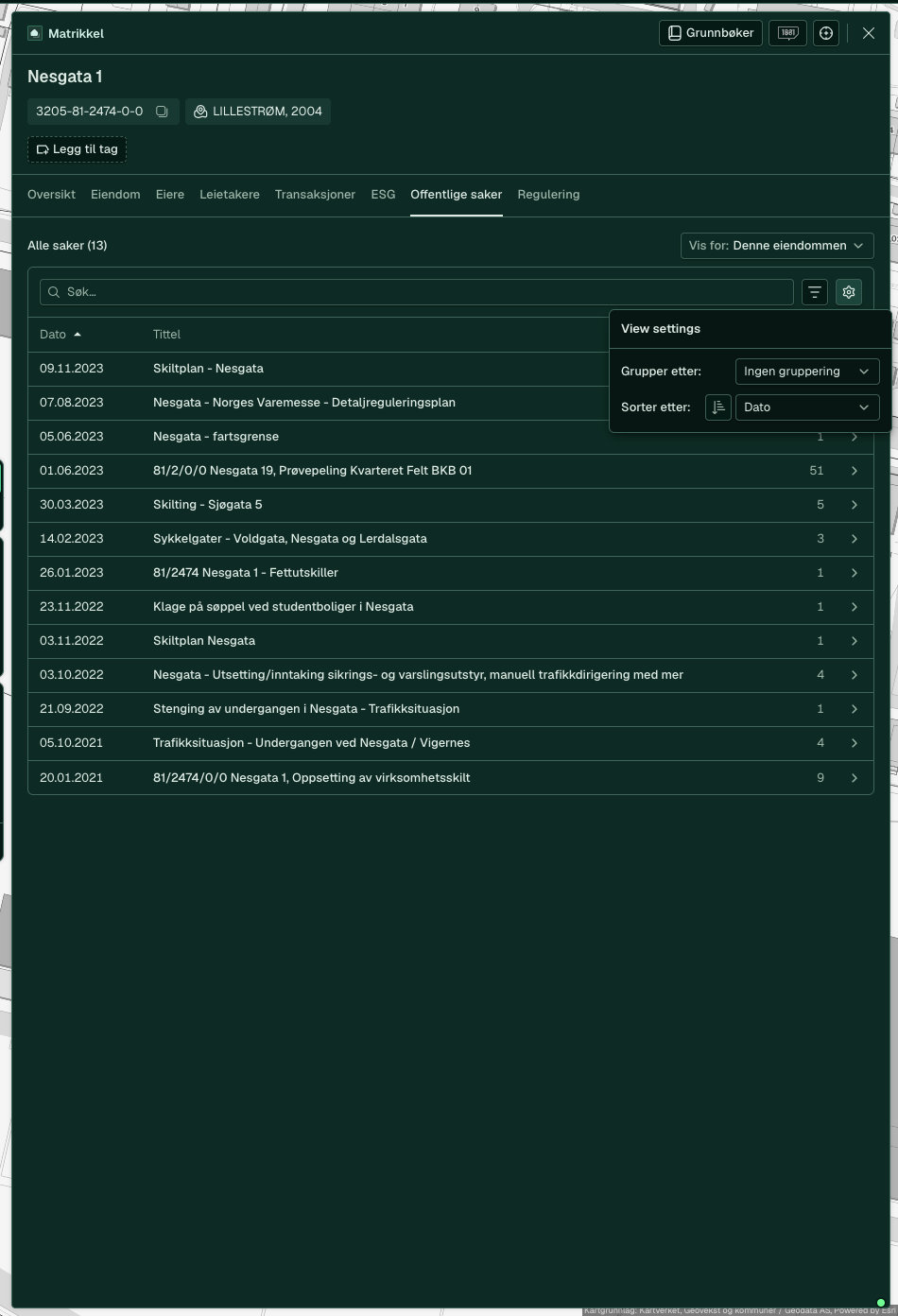Switch to the Eiendom tab
Image resolution: width=898 pixels, height=1316 pixels.
pos(115,195)
